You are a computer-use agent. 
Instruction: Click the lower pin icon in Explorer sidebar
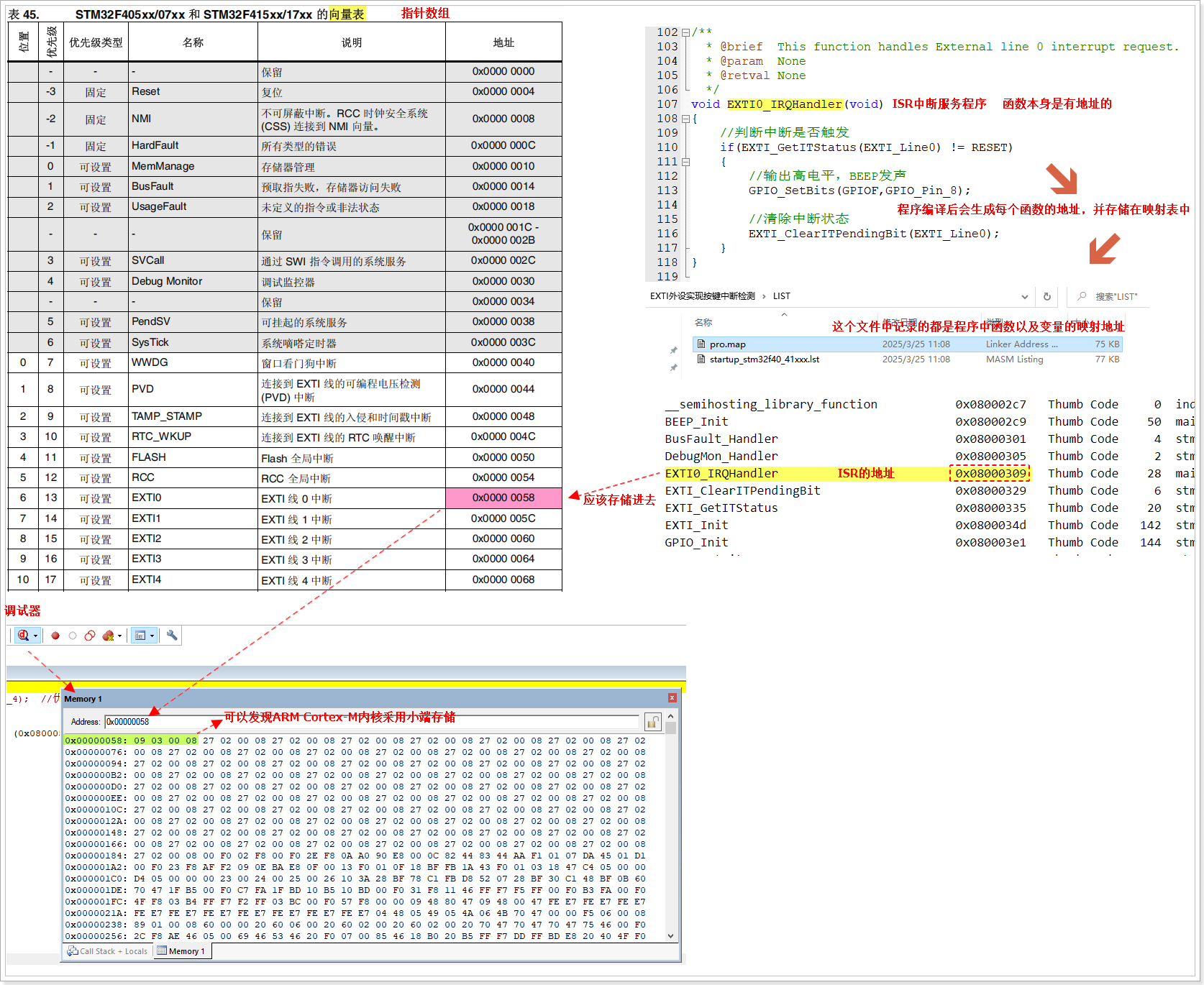coord(674,367)
